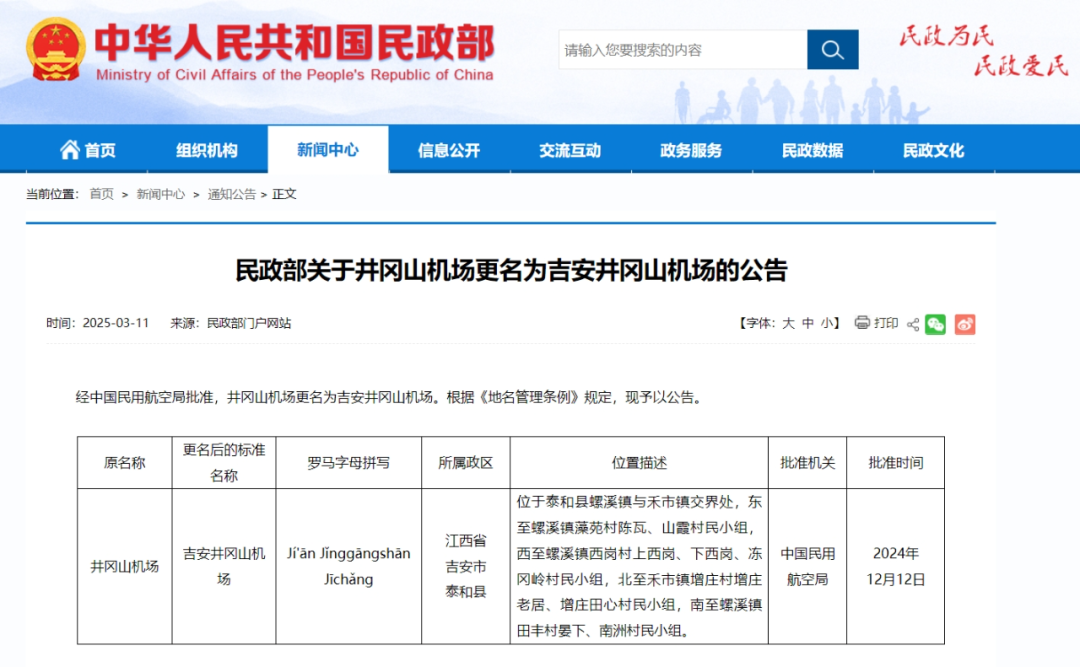The width and height of the screenshot is (1080, 667).
Task: Click the cell 中国民用航空局
Action: point(807,566)
